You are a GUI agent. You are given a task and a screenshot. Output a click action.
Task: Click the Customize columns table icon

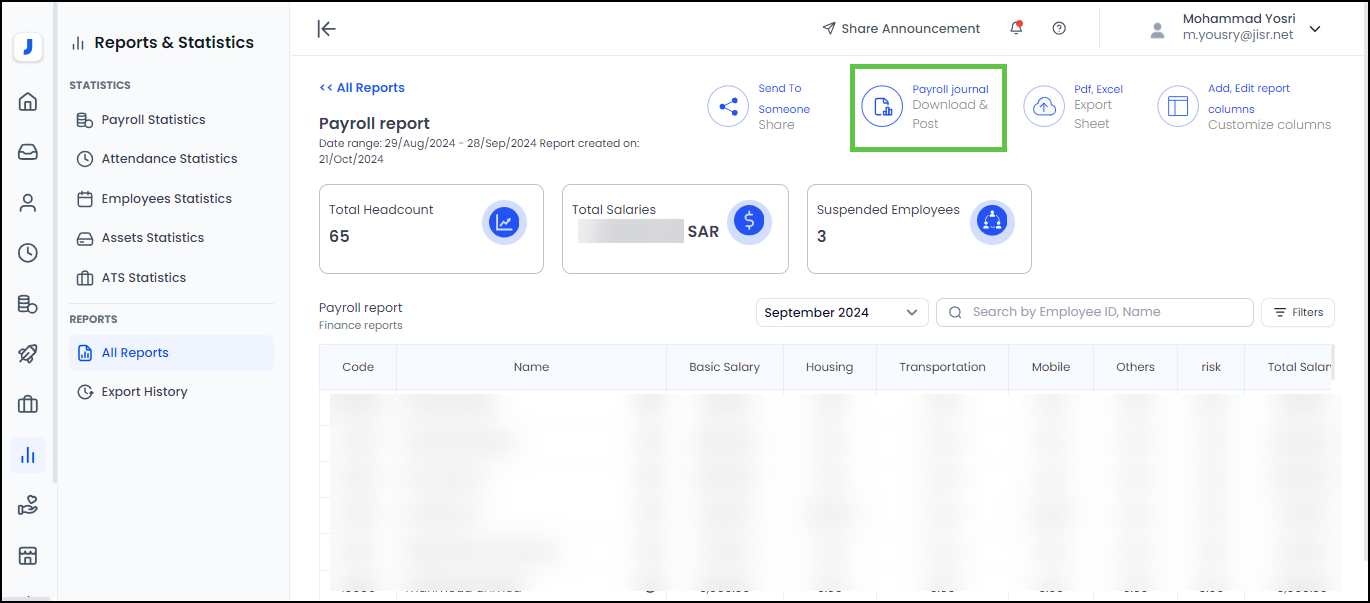pos(1177,106)
